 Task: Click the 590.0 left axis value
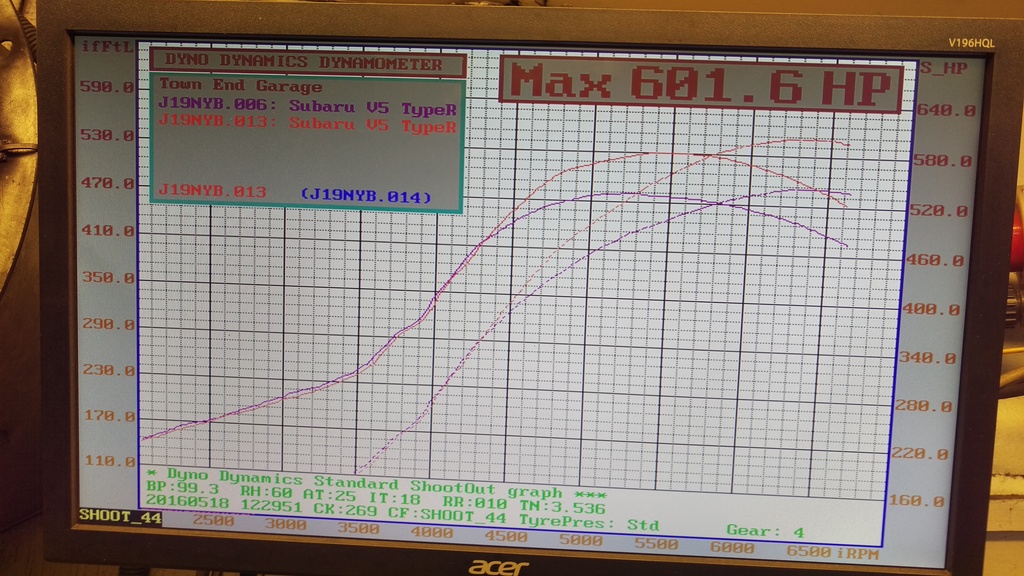tap(106, 86)
